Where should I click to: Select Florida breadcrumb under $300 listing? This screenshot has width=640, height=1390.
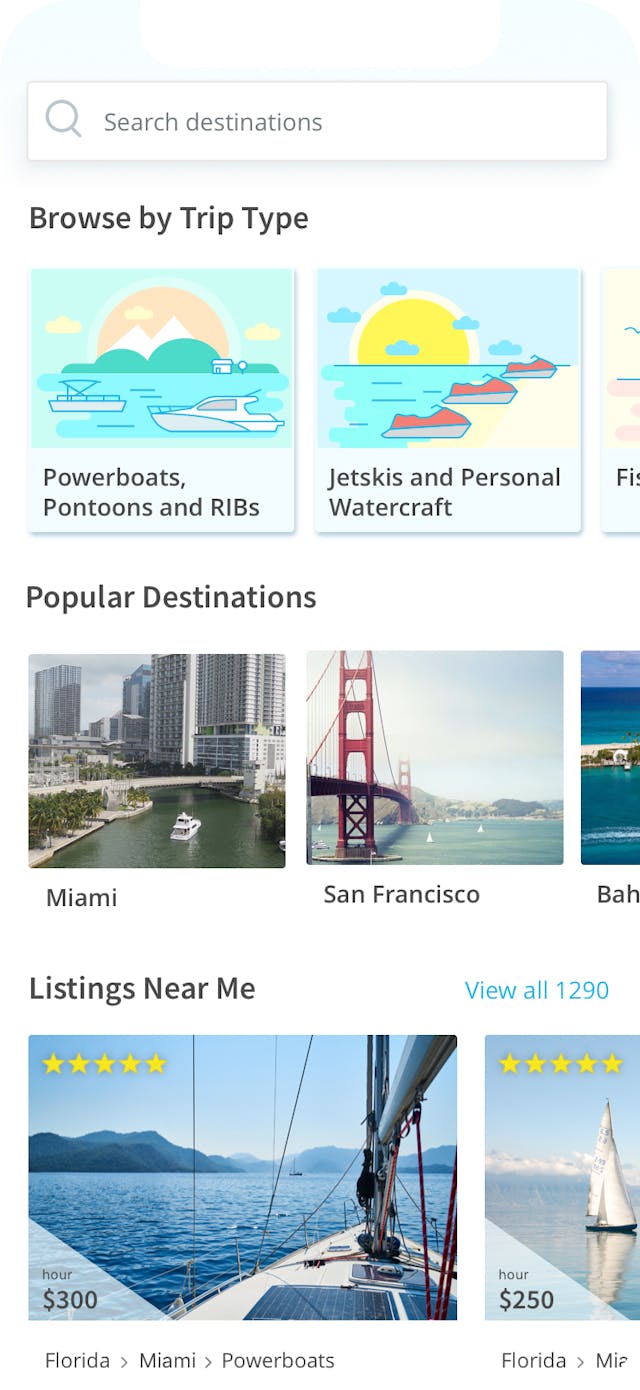coord(77,1360)
